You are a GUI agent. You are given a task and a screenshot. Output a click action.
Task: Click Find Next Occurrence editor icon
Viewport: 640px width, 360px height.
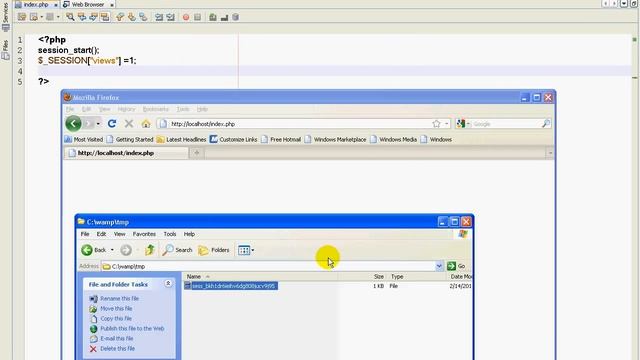click(x=93, y=17)
